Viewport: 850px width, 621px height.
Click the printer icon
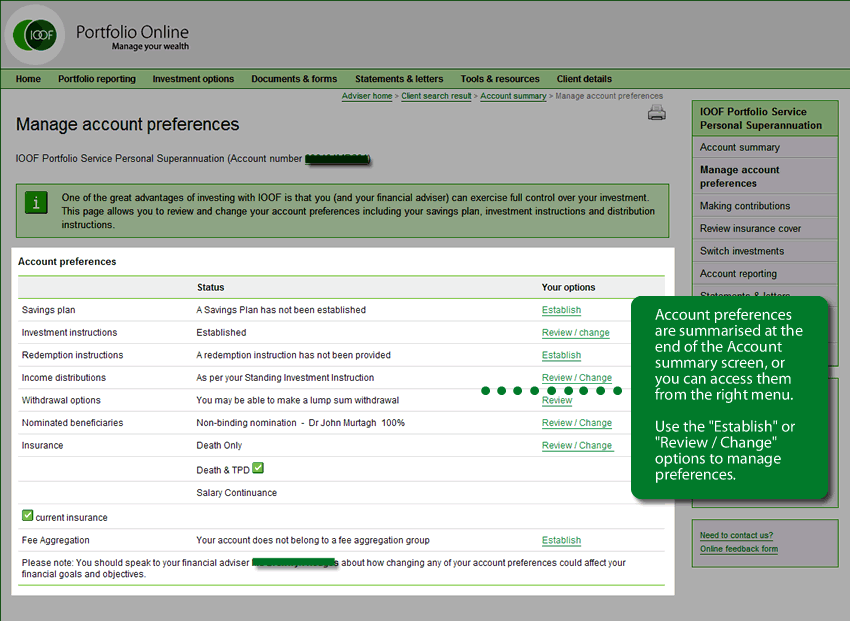coord(656,113)
